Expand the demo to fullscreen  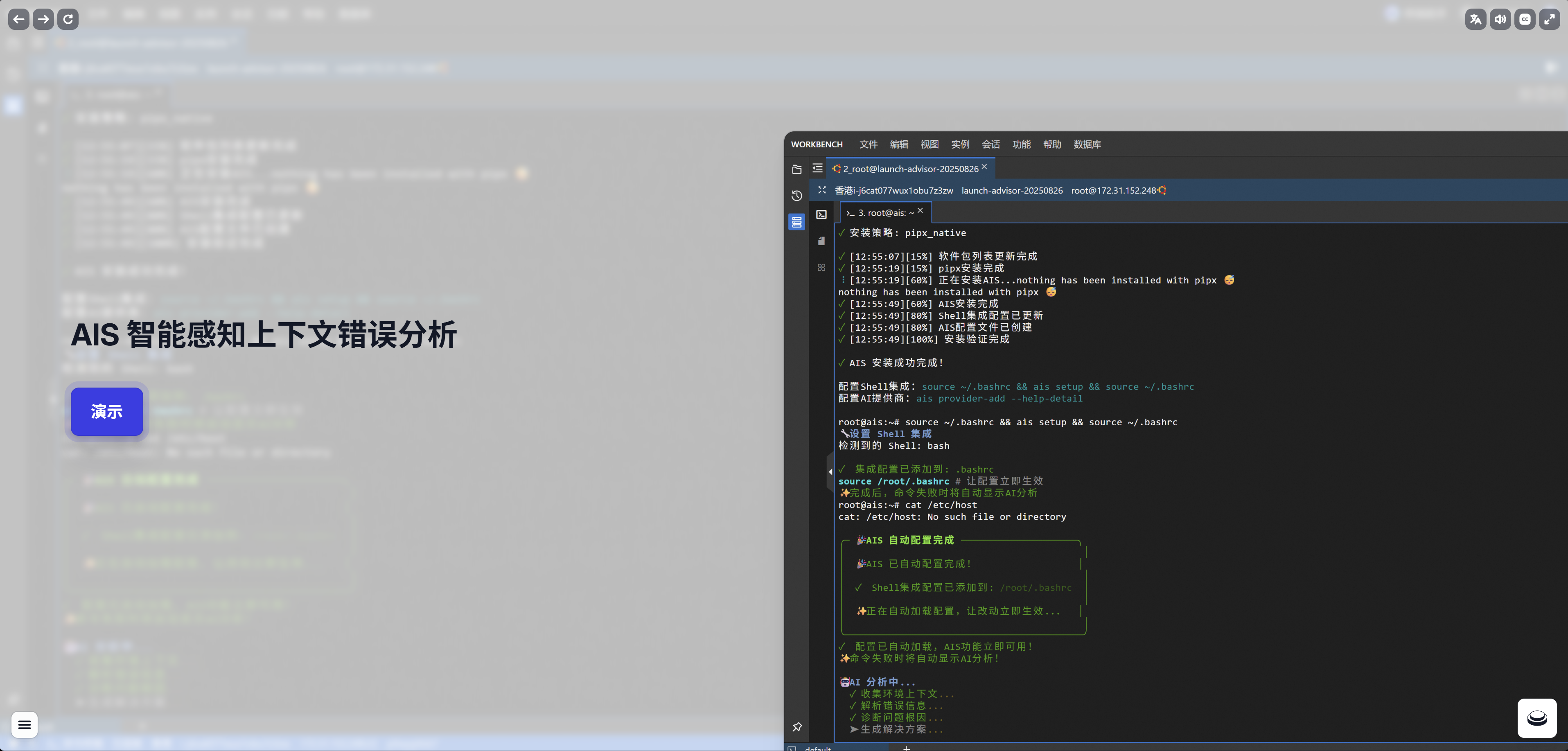[1549, 19]
